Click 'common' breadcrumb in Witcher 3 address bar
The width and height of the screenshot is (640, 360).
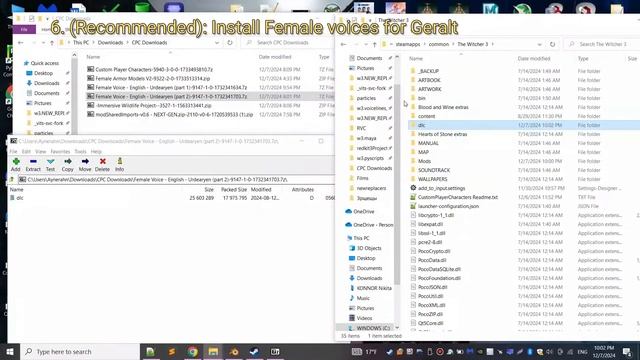click(439, 44)
